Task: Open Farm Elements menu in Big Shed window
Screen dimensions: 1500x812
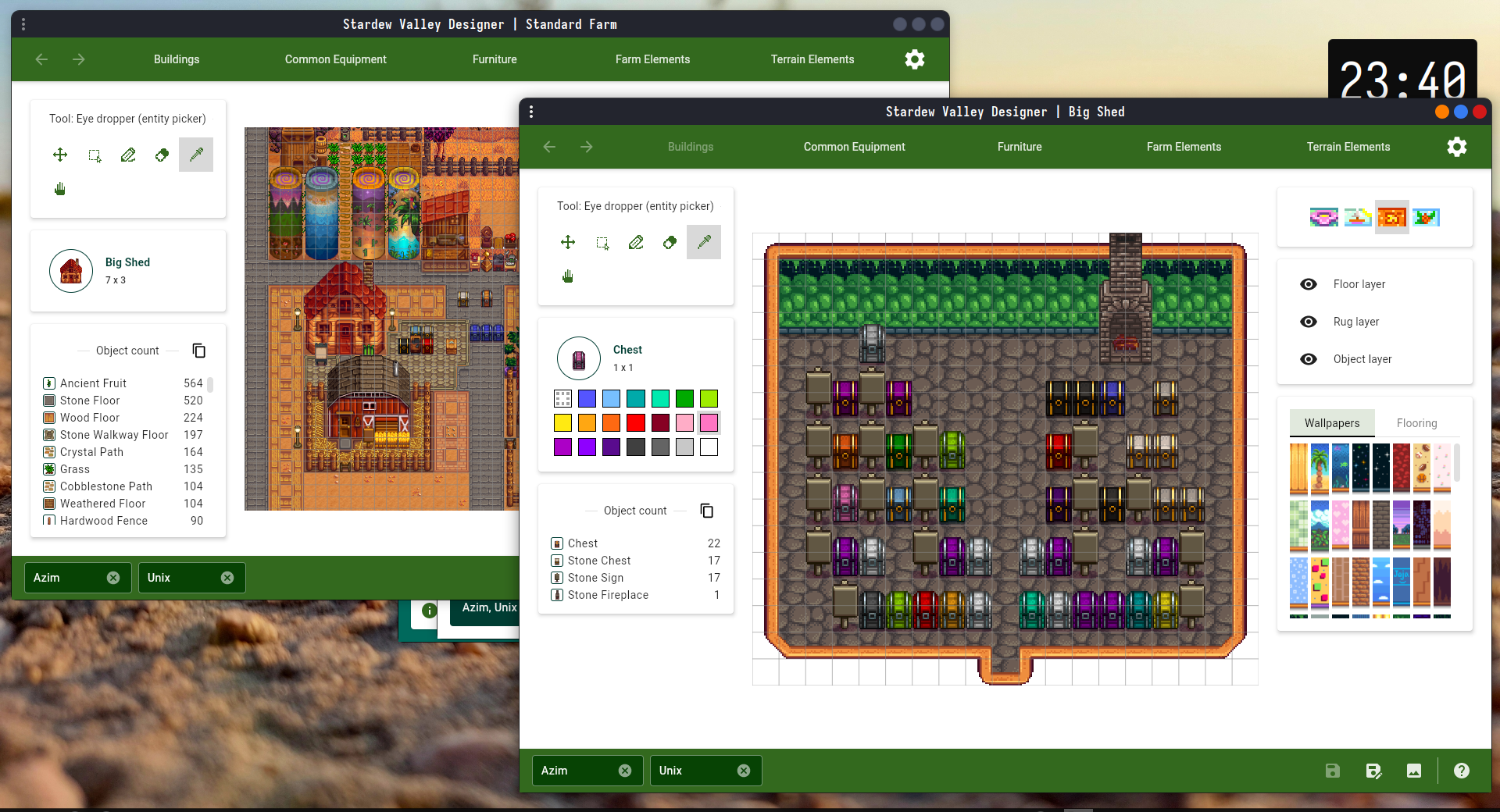Action: coord(1184,147)
